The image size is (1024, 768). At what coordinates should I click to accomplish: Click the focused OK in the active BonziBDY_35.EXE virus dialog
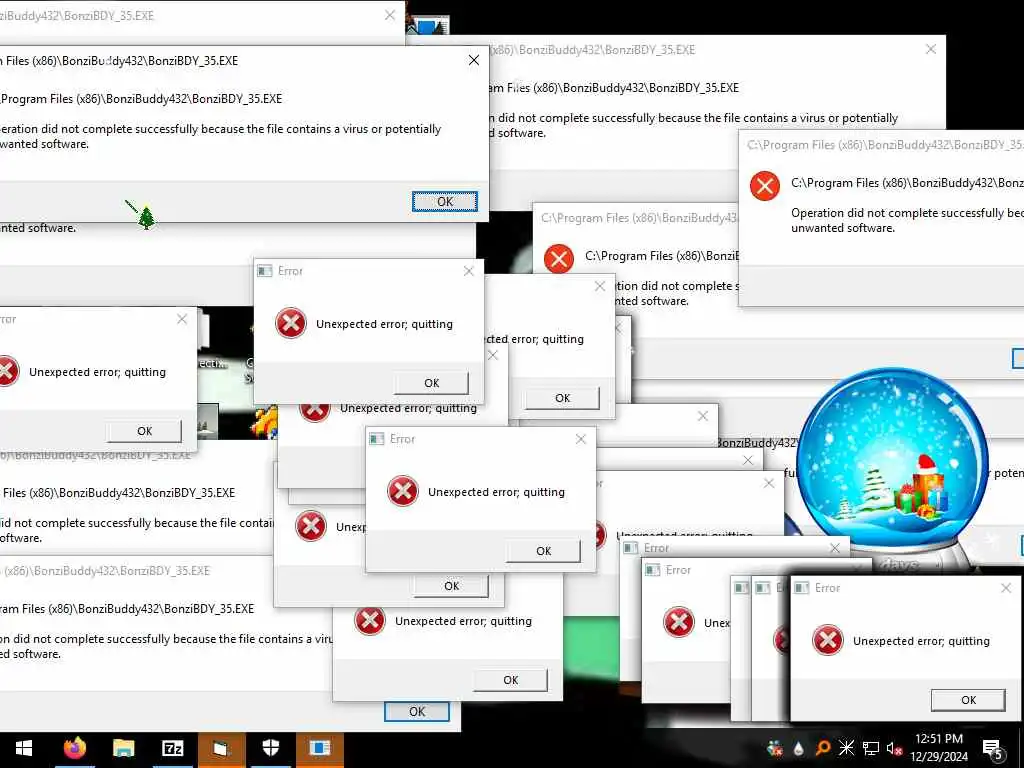(x=445, y=202)
